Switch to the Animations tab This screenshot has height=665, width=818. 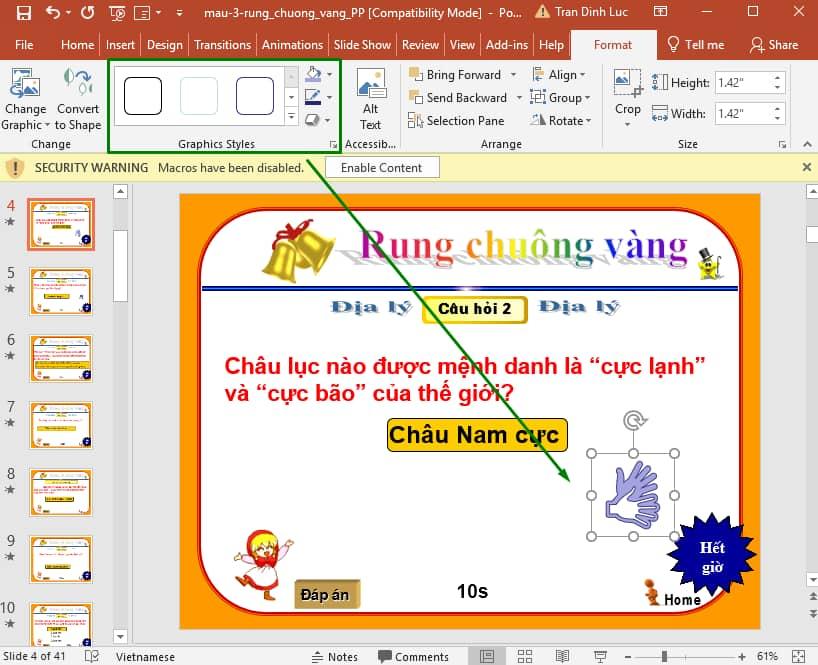292,44
